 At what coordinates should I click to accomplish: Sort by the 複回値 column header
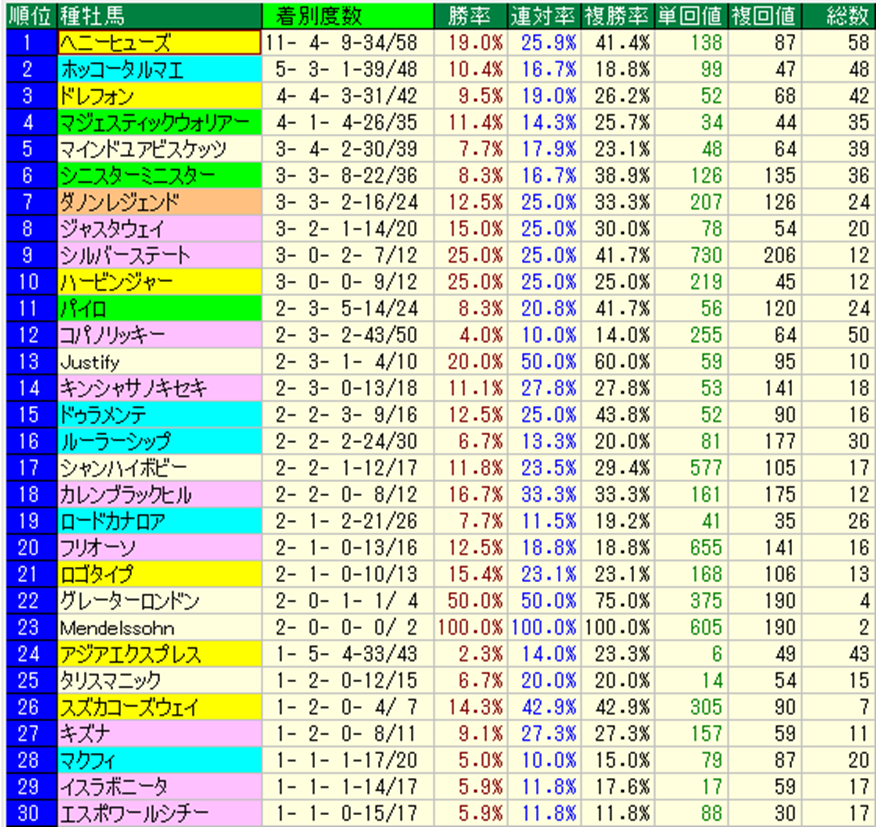[x=765, y=16]
